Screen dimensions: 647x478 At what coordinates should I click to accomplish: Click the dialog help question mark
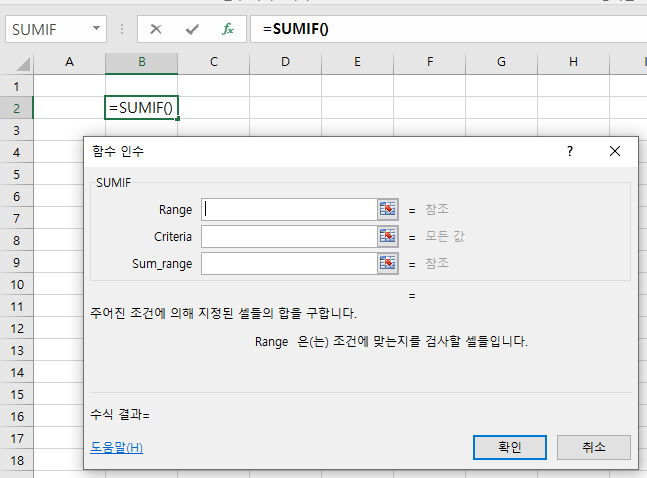point(570,152)
